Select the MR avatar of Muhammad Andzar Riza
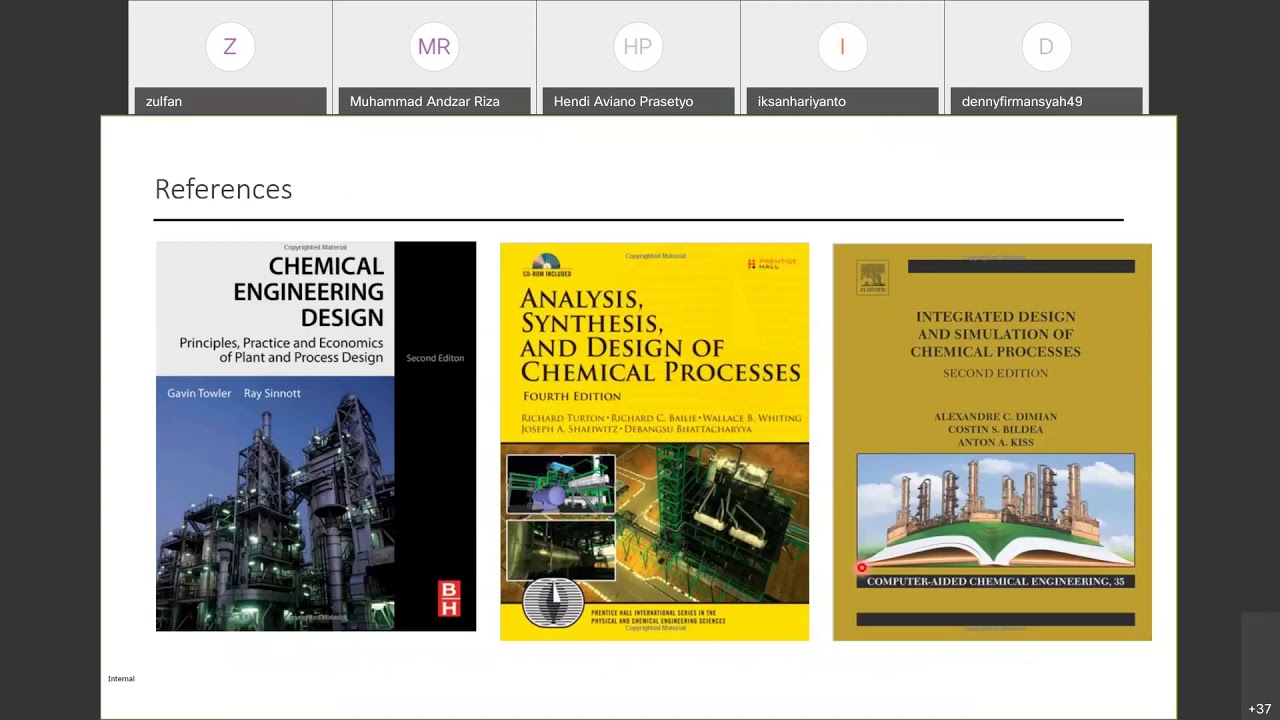 point(434,47)
